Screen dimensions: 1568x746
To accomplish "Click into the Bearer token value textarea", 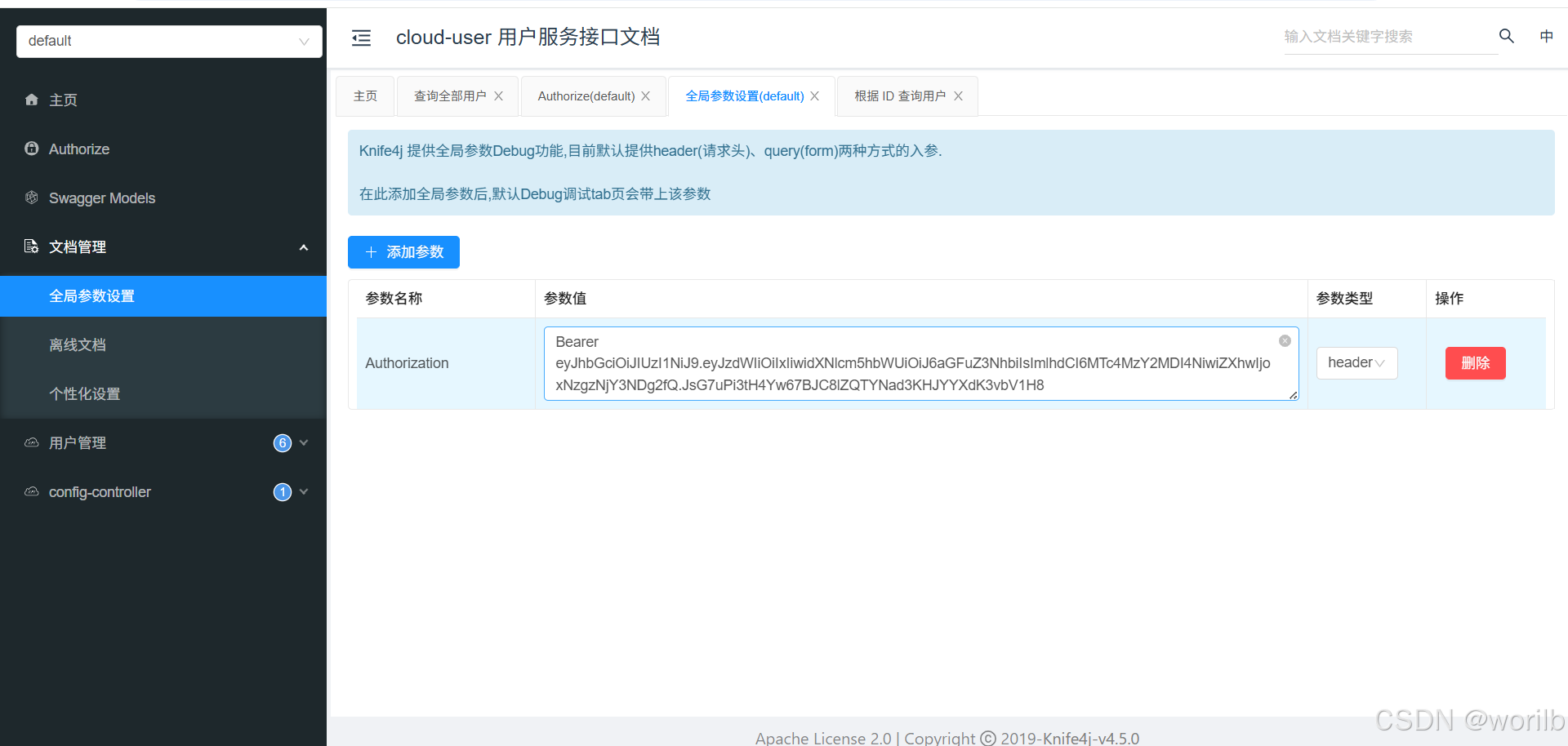I will [921, 363].
